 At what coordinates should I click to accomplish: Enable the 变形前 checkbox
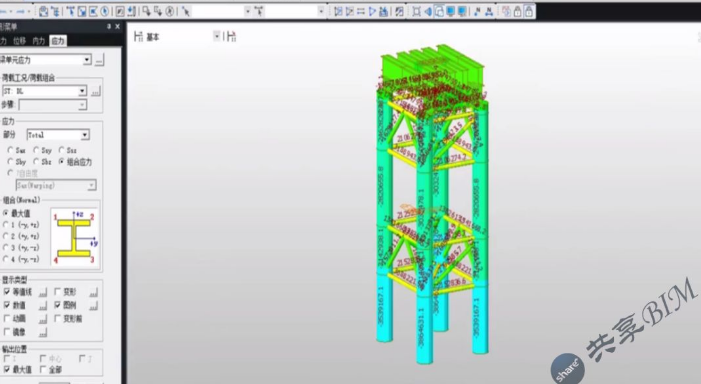point(58,318)
